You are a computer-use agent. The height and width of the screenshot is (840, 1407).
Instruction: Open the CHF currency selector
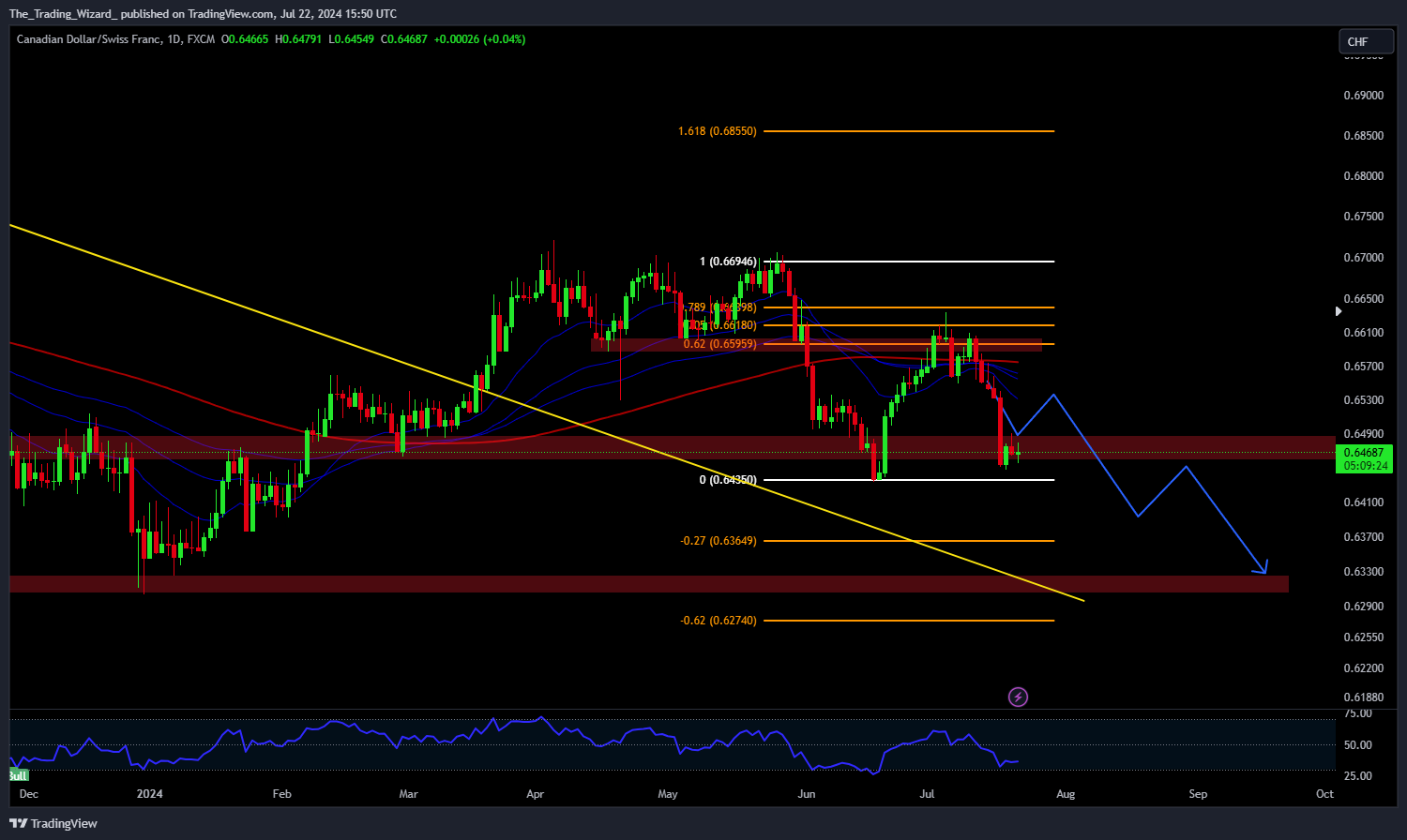click(1366, 41)
